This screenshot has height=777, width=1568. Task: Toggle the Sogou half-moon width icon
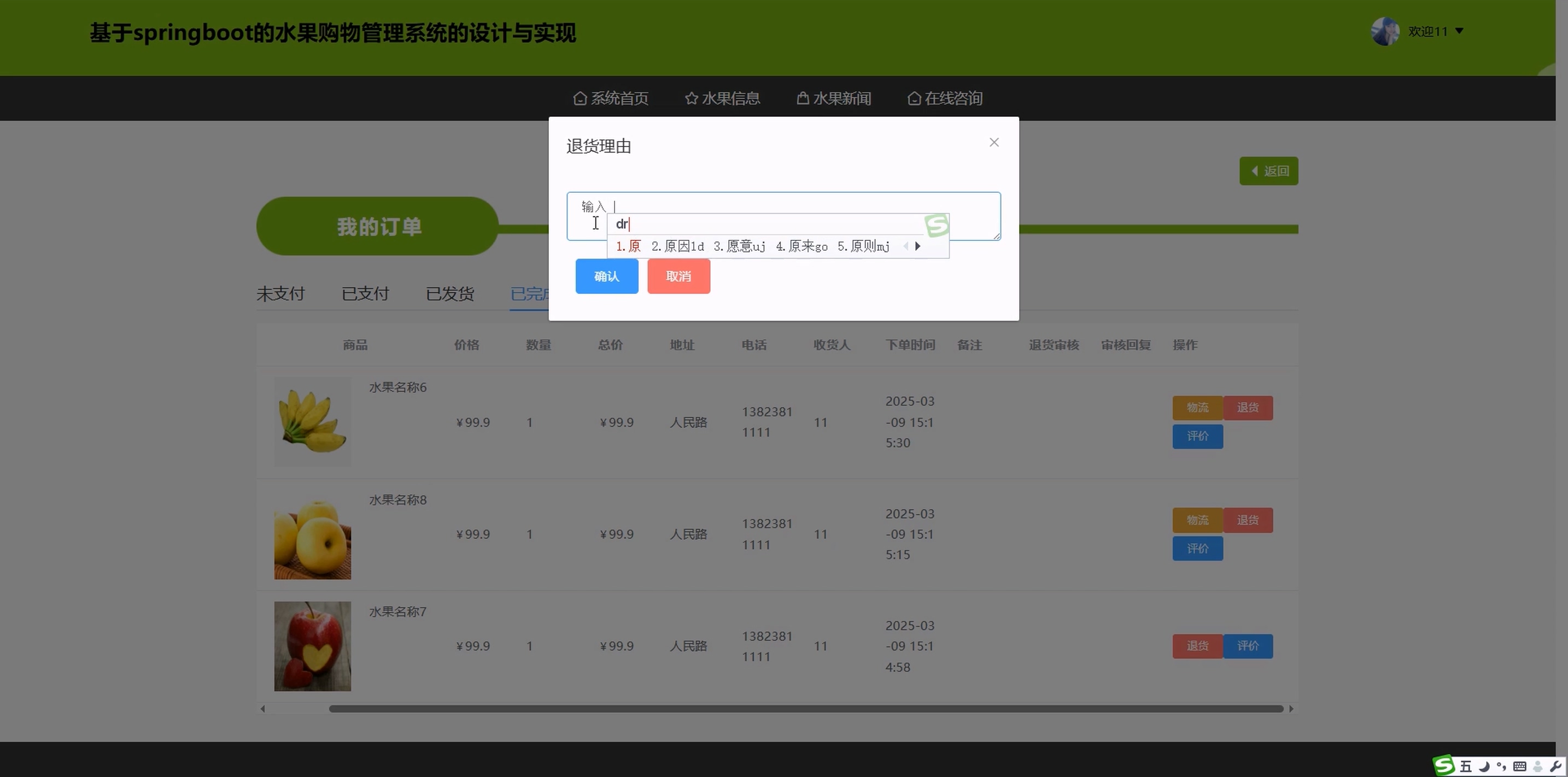click(1484, 766)
